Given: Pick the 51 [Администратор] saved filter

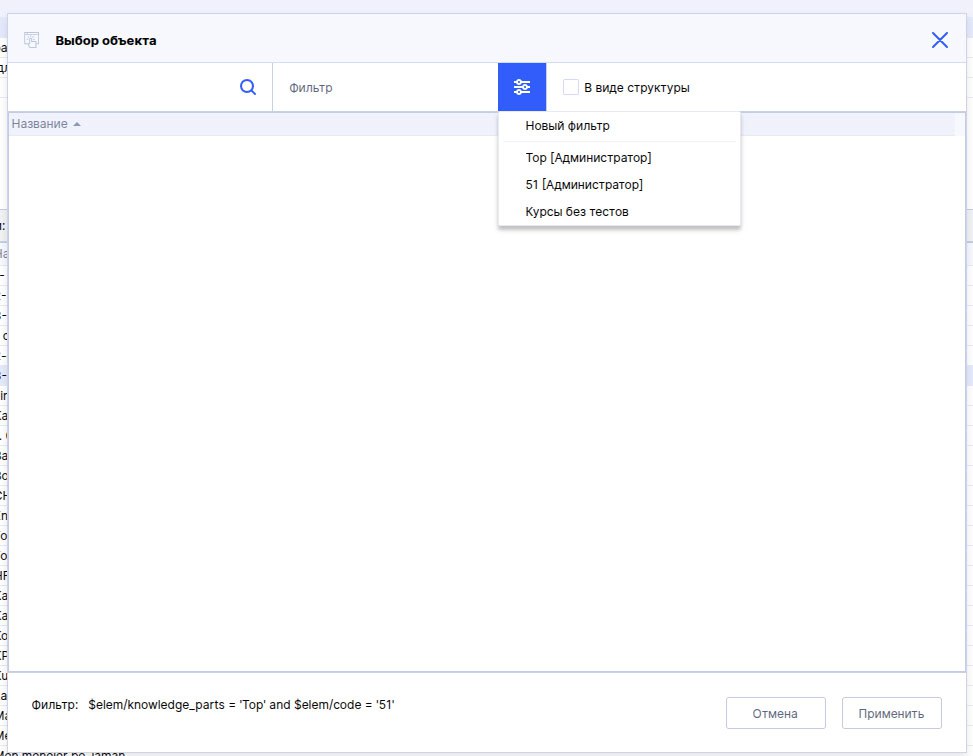Looking at the screenshot, I should (x=583, y=185).
